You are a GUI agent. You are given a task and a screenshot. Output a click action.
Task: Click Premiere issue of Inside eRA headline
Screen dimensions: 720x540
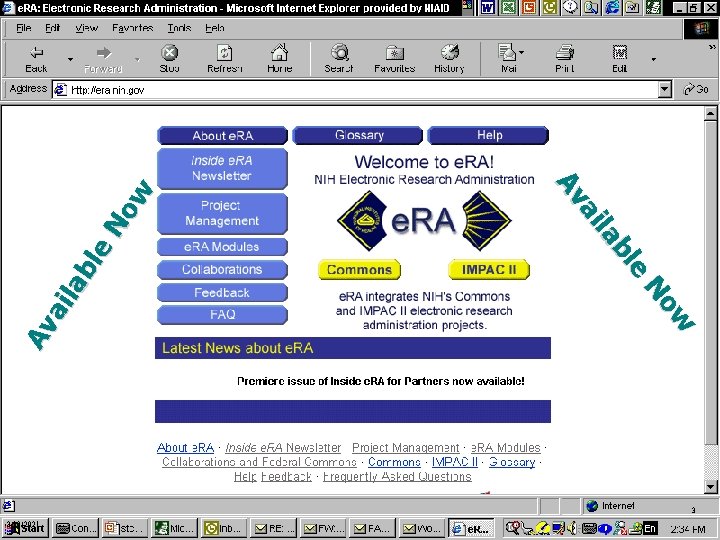point(381,381)
